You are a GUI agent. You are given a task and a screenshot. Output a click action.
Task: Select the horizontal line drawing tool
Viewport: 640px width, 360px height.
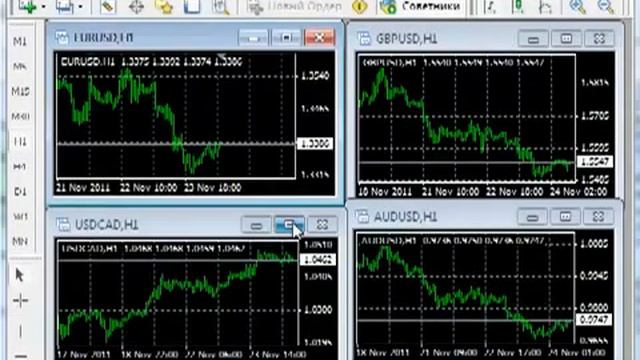20,356
